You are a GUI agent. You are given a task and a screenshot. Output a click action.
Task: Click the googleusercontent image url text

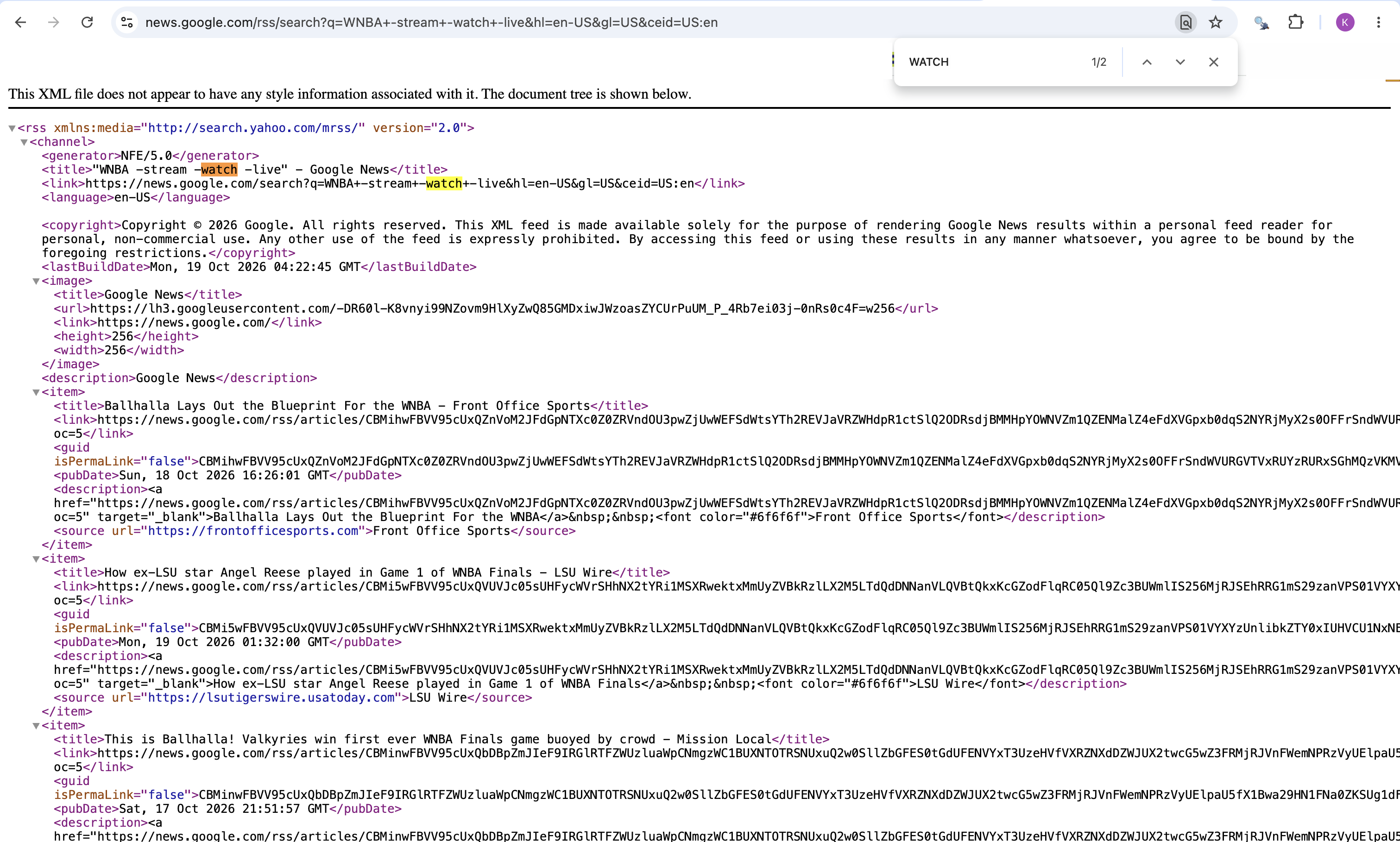(492, 308)
